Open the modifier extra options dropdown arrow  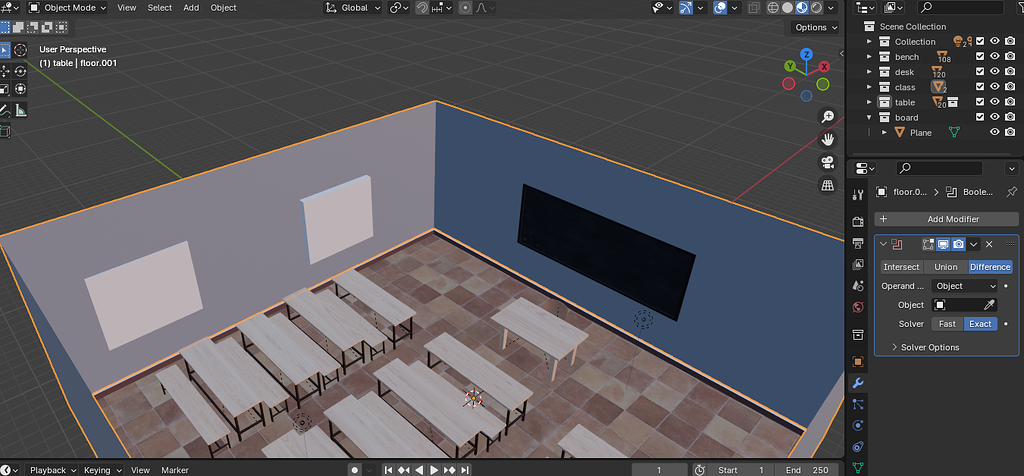[x=974, y=244]
